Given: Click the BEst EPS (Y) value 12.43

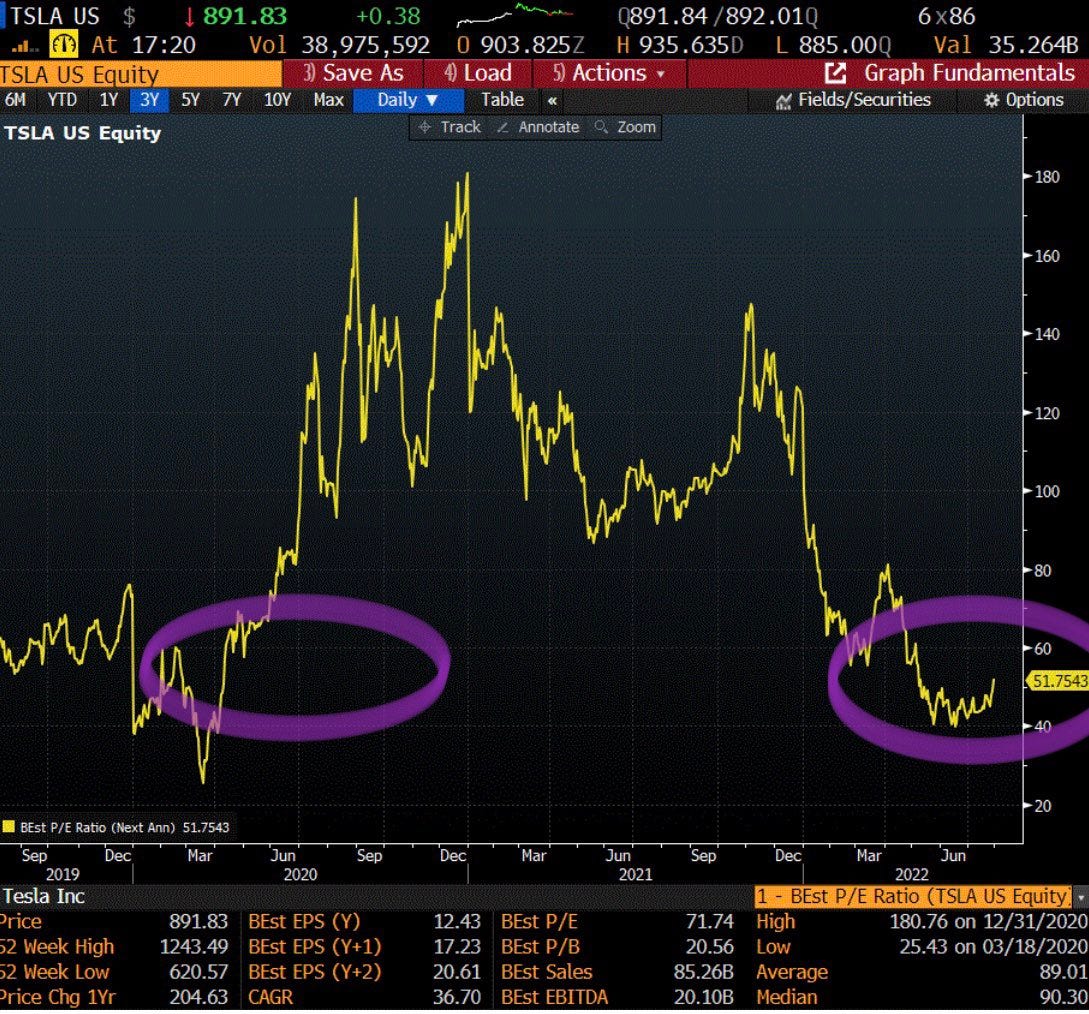Looking at the screenshot, I should point(457,922).
